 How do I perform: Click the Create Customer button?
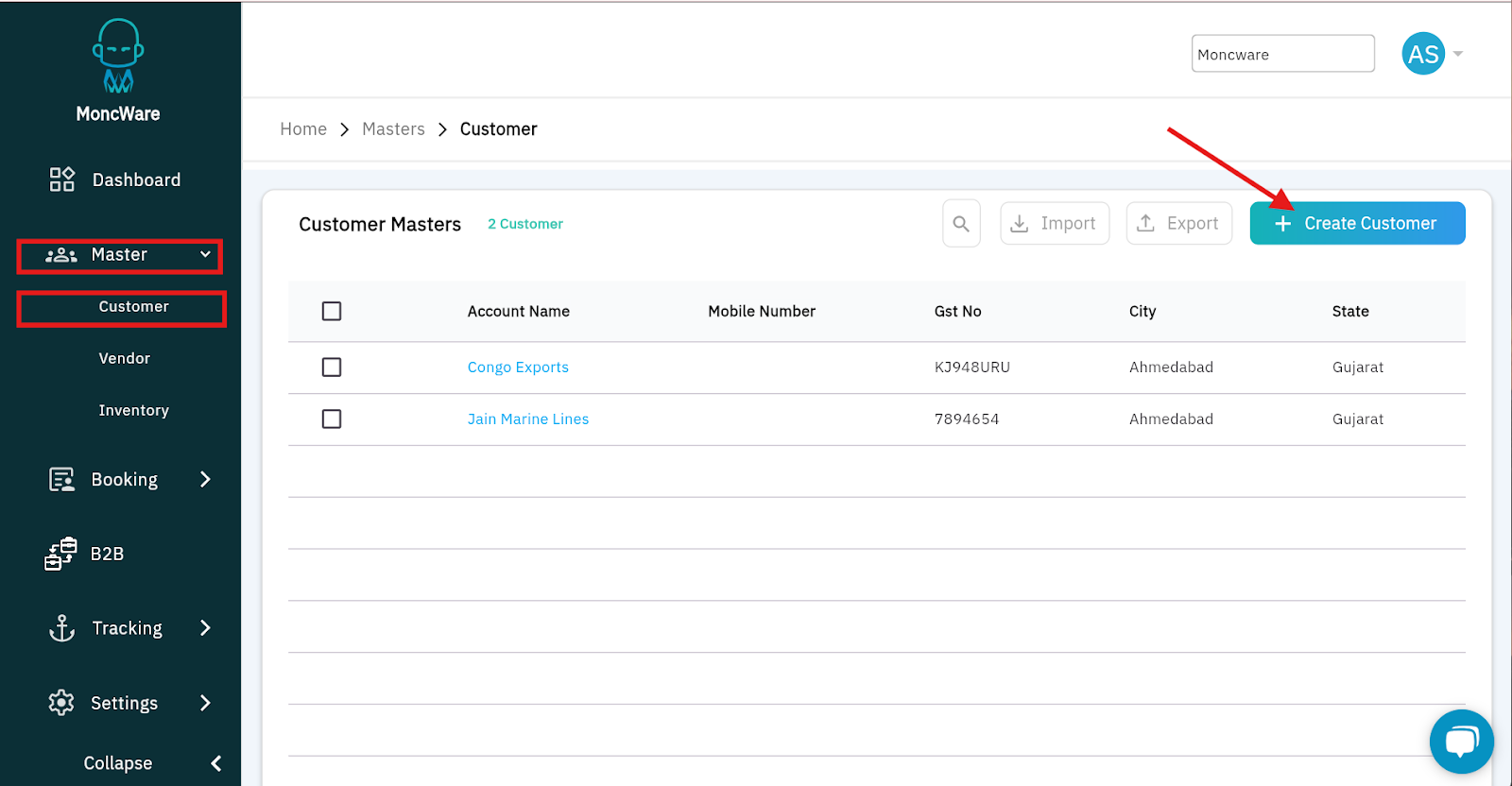[1357, 223]
